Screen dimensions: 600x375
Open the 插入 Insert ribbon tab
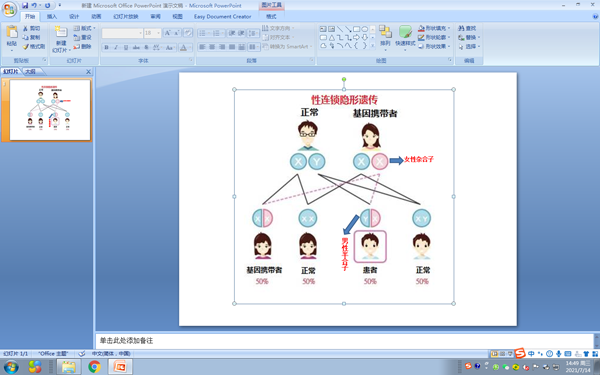(52, 16)
